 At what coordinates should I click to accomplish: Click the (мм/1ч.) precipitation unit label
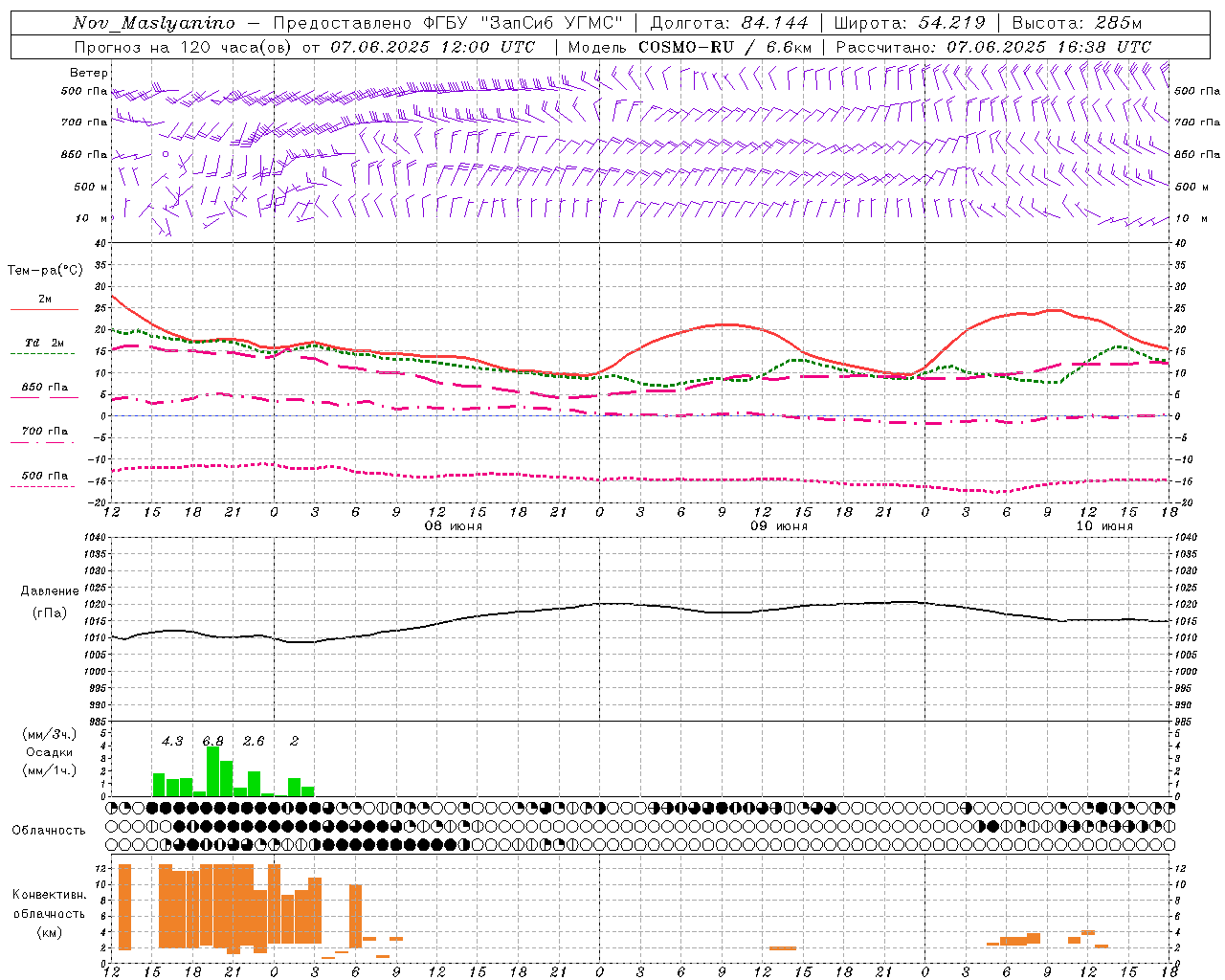click(49, 770)
